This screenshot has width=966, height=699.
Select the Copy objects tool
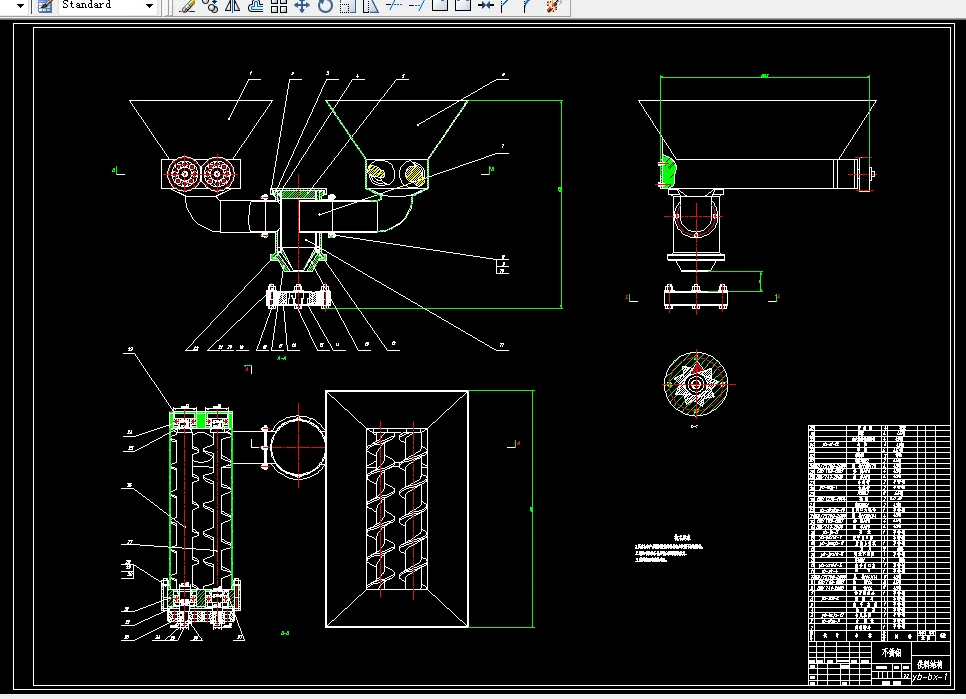point(210,6)
